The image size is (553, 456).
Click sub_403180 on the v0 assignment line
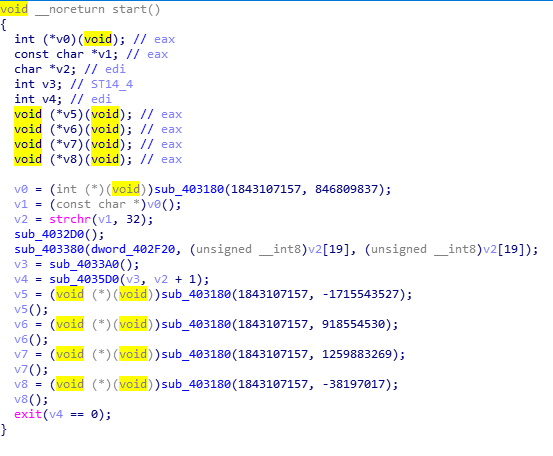pyautogui.click(x=189, y=189)
